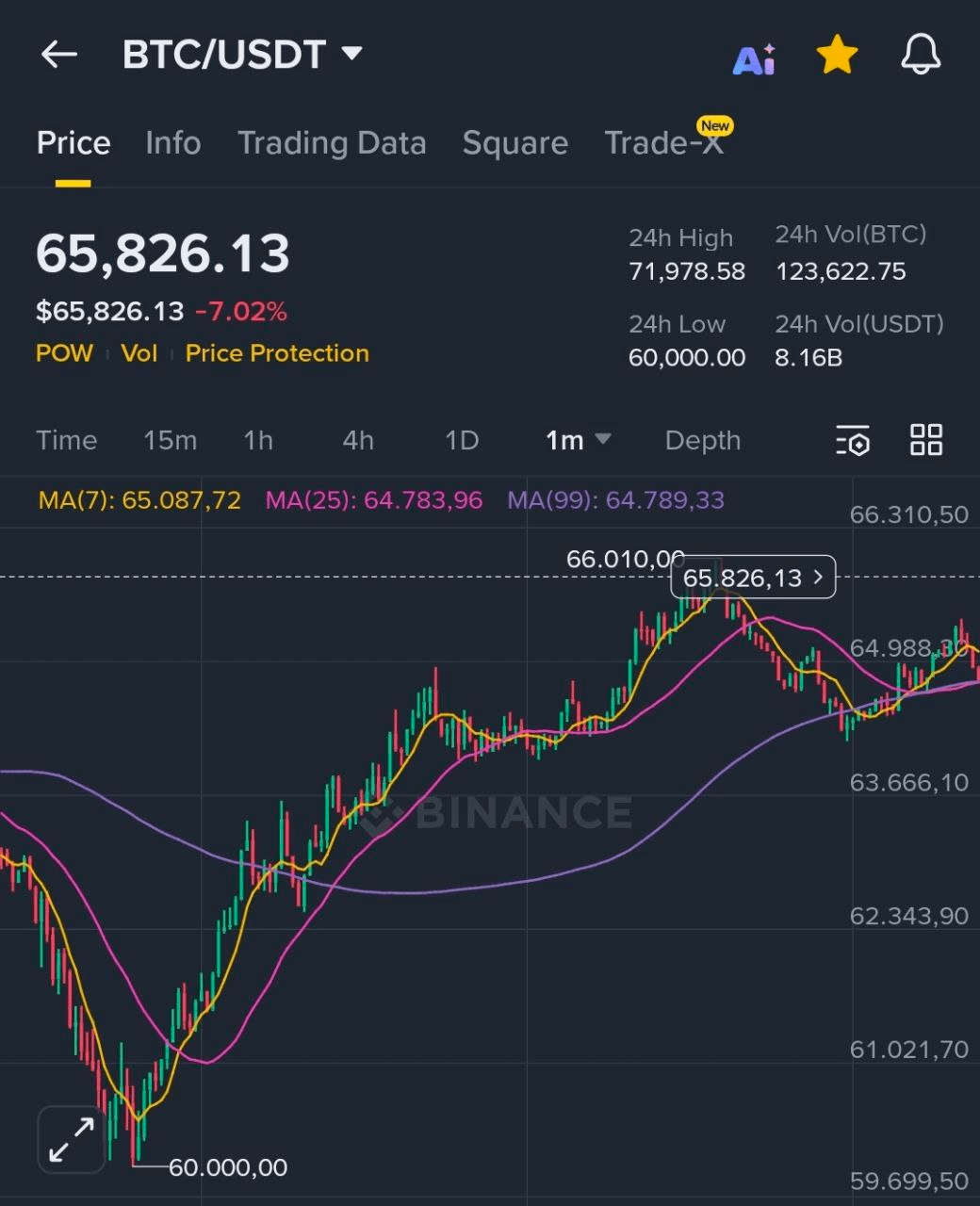Open the Trade-X tab
980x1206 pixels.
tap(663, 143)
